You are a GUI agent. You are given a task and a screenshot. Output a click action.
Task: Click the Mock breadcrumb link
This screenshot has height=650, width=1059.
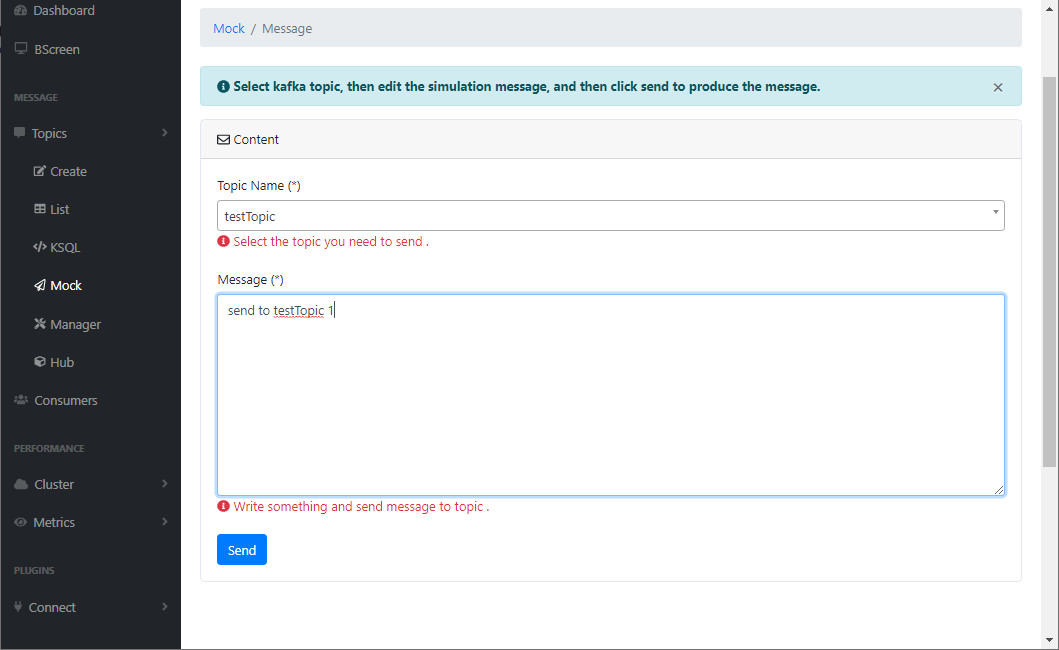(229, 28)
